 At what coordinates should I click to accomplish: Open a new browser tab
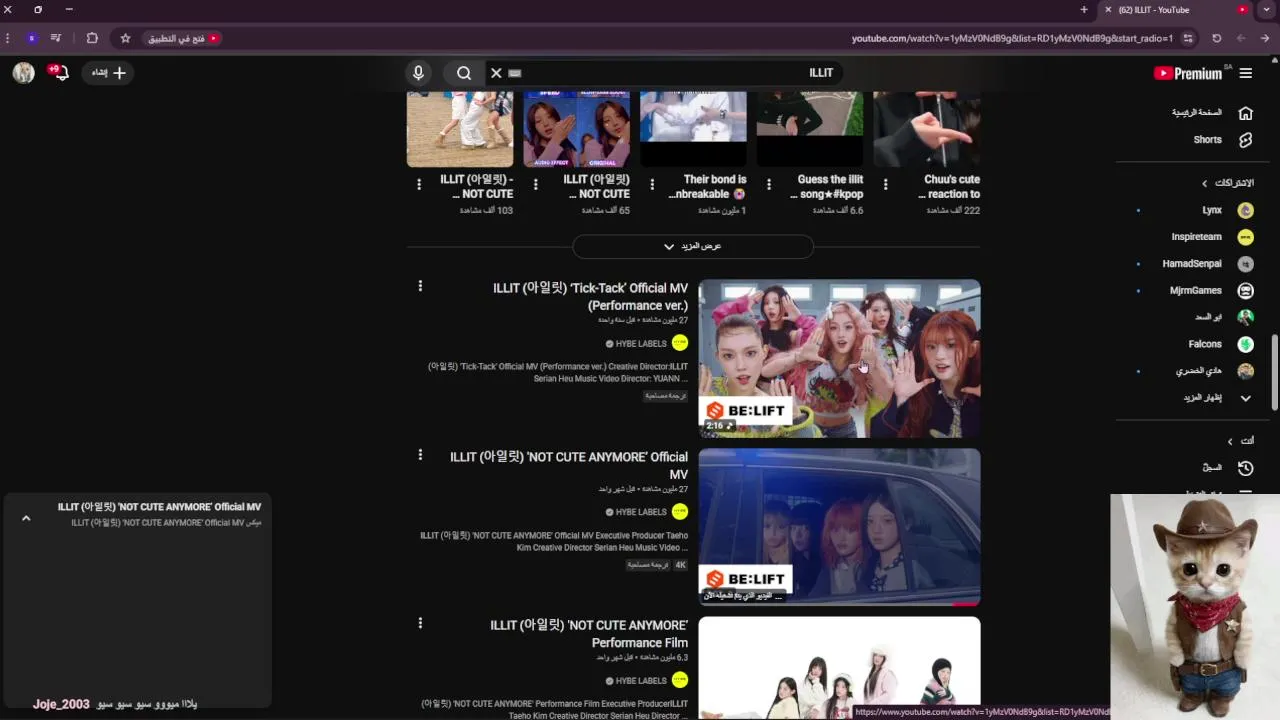click(1084, 10)
